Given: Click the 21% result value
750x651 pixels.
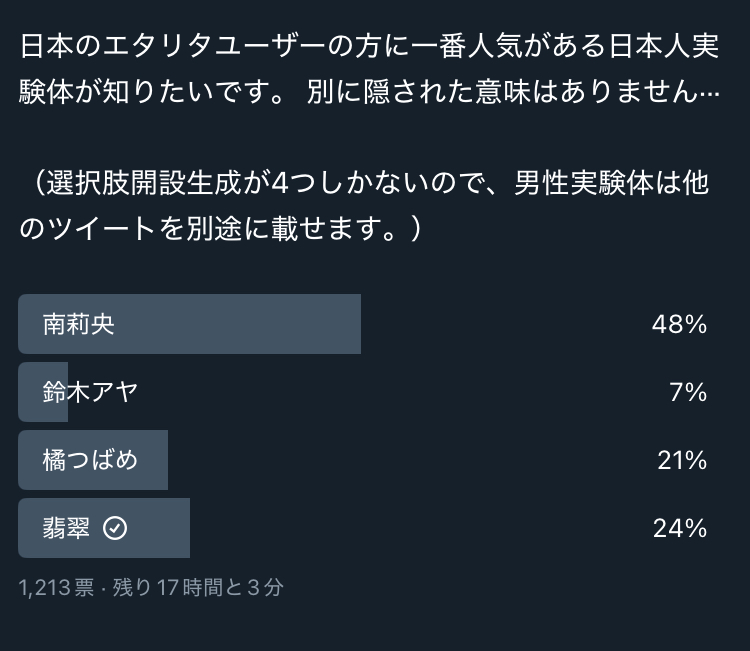Looking at the screenshot, I should coord(682,460).
